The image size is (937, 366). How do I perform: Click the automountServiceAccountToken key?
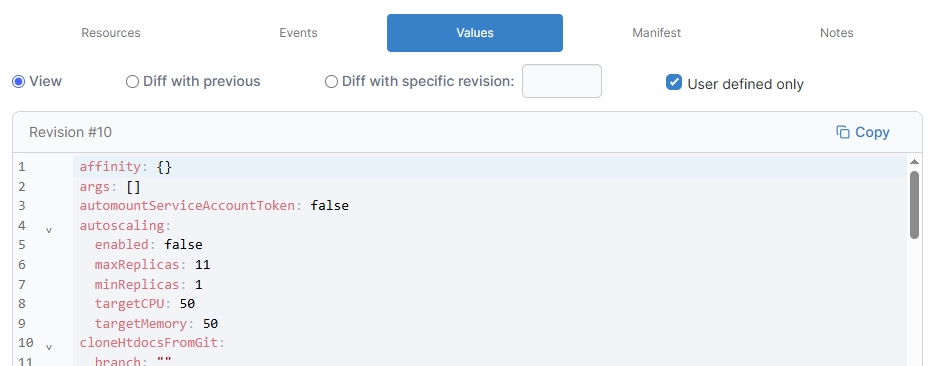click(x=187, y=206)
